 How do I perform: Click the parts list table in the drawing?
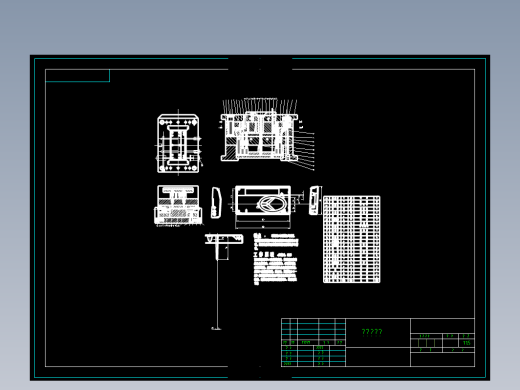click(352, 239)
